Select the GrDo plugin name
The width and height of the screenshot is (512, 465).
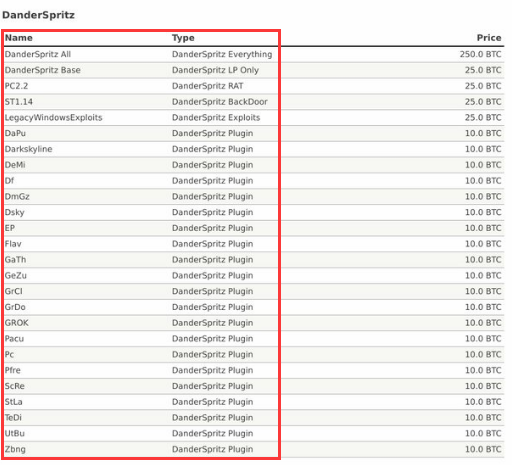coord(15,307)
